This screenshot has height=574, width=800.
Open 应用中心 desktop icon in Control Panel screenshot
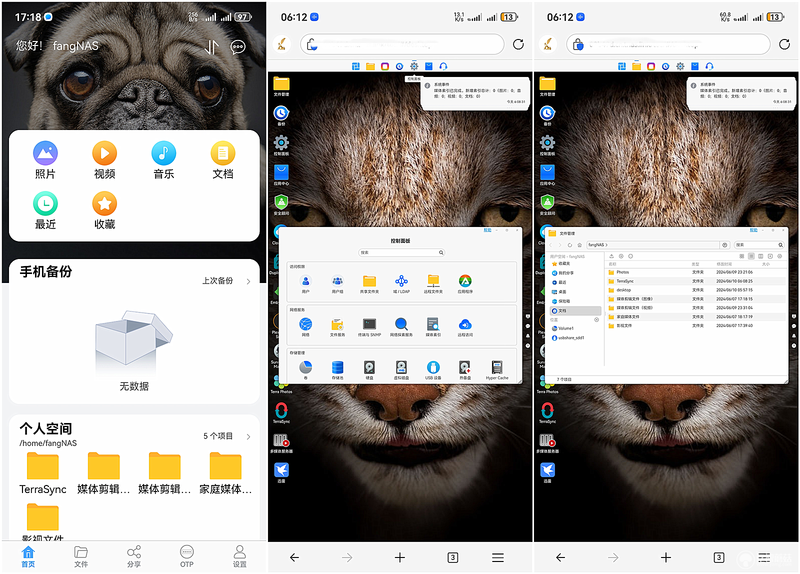click(x=281, y=175)
